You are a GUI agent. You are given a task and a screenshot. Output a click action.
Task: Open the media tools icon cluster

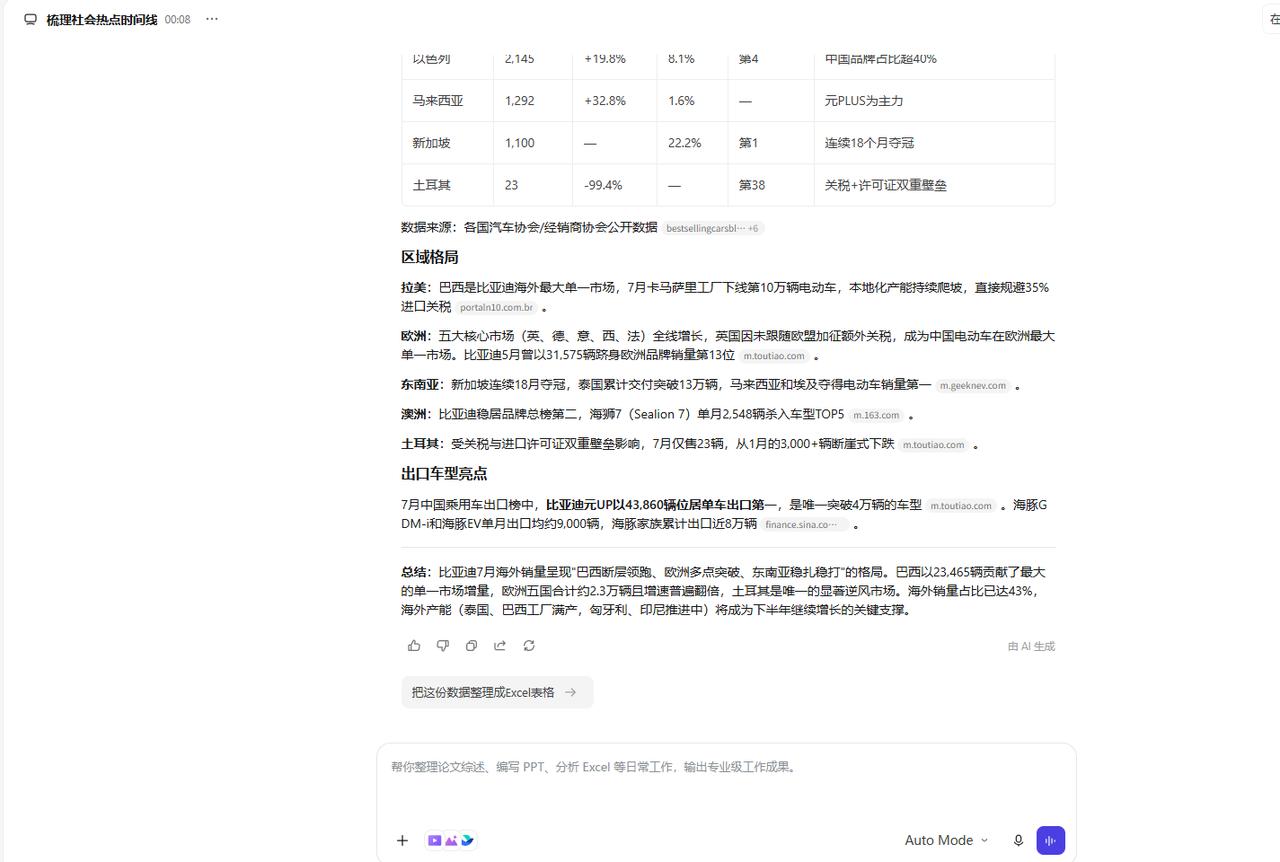[x=451, y=841]
